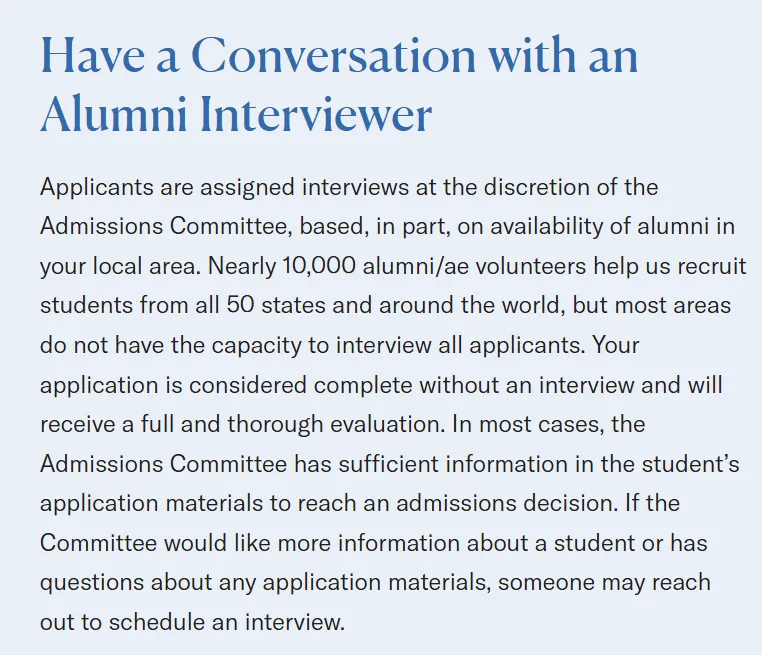The height and width of the screenshot is (655, 762).
Task: Click the word "Applicants" starting the paragraph
Action: click(x=95, y=187)
